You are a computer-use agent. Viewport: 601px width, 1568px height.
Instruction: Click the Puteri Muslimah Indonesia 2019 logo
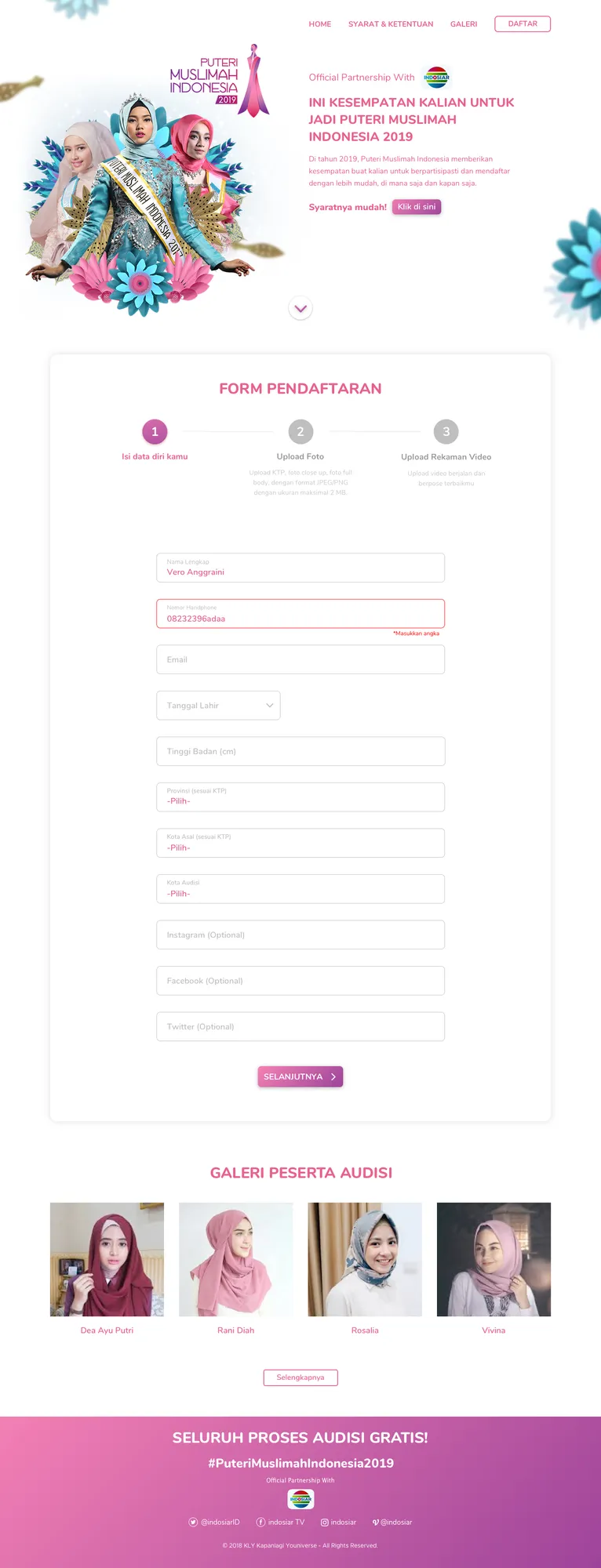tap(219, 81)
